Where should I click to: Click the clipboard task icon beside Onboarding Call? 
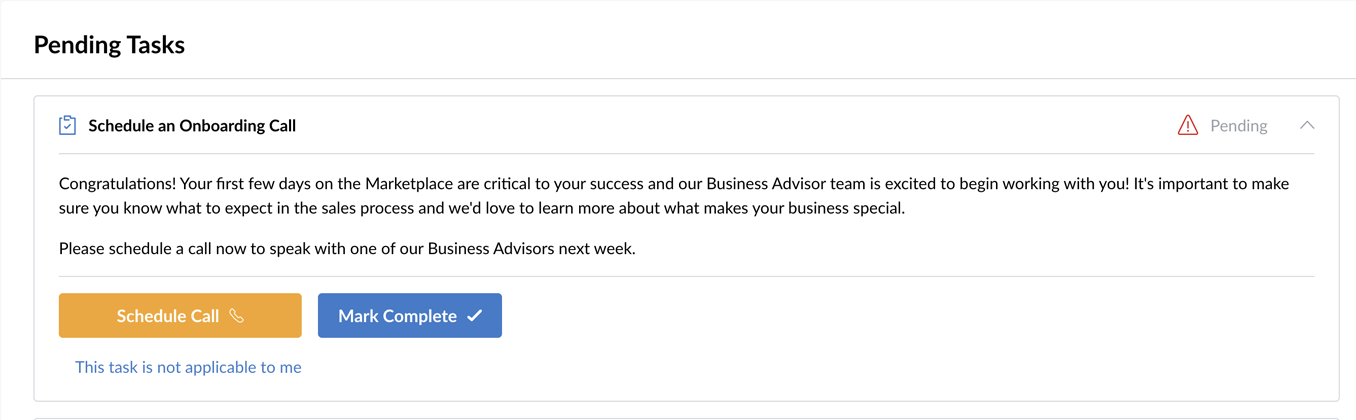(67, 125)
